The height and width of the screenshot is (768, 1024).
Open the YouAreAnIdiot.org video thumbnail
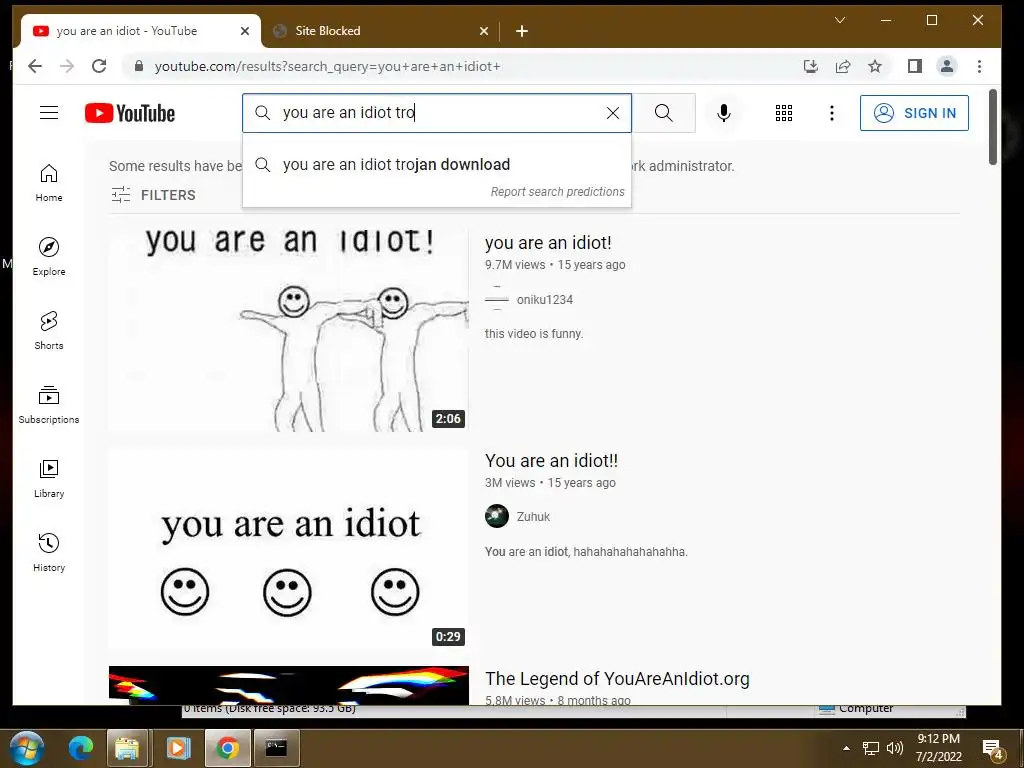(289, 685)
